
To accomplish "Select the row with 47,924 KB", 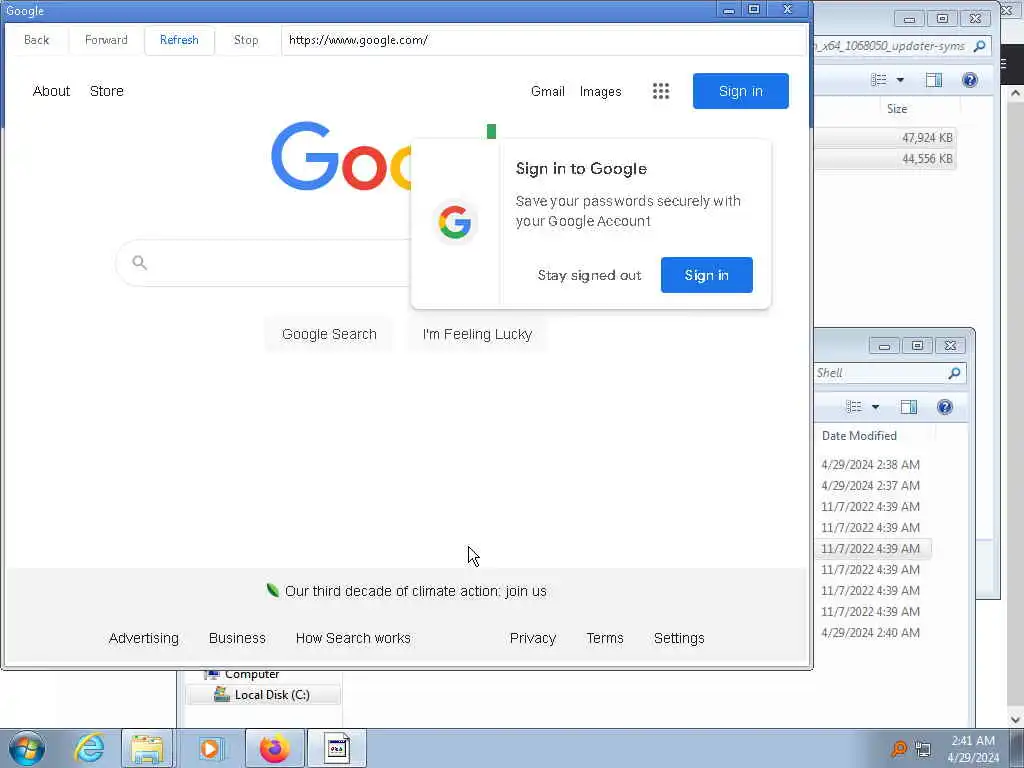I will coord(885,138).
